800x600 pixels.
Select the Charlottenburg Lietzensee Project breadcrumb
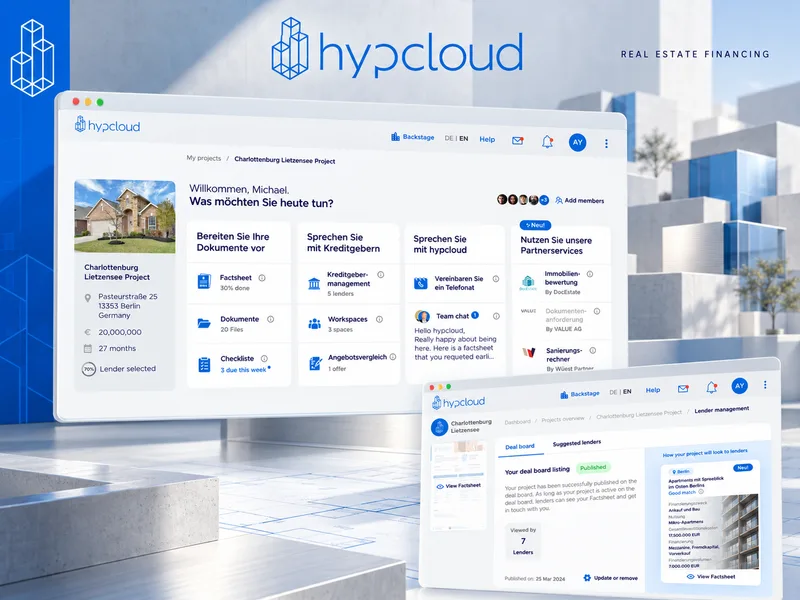[285, 160]
